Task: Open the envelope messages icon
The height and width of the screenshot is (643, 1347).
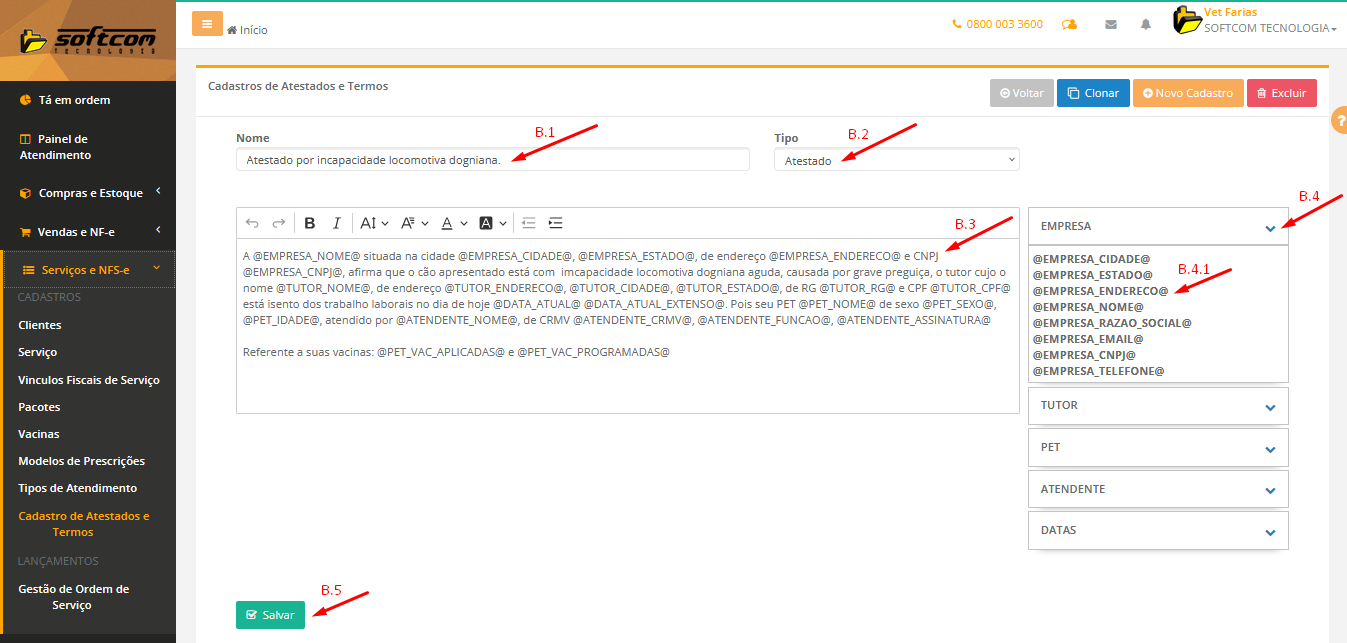Action: point(1111,25)
